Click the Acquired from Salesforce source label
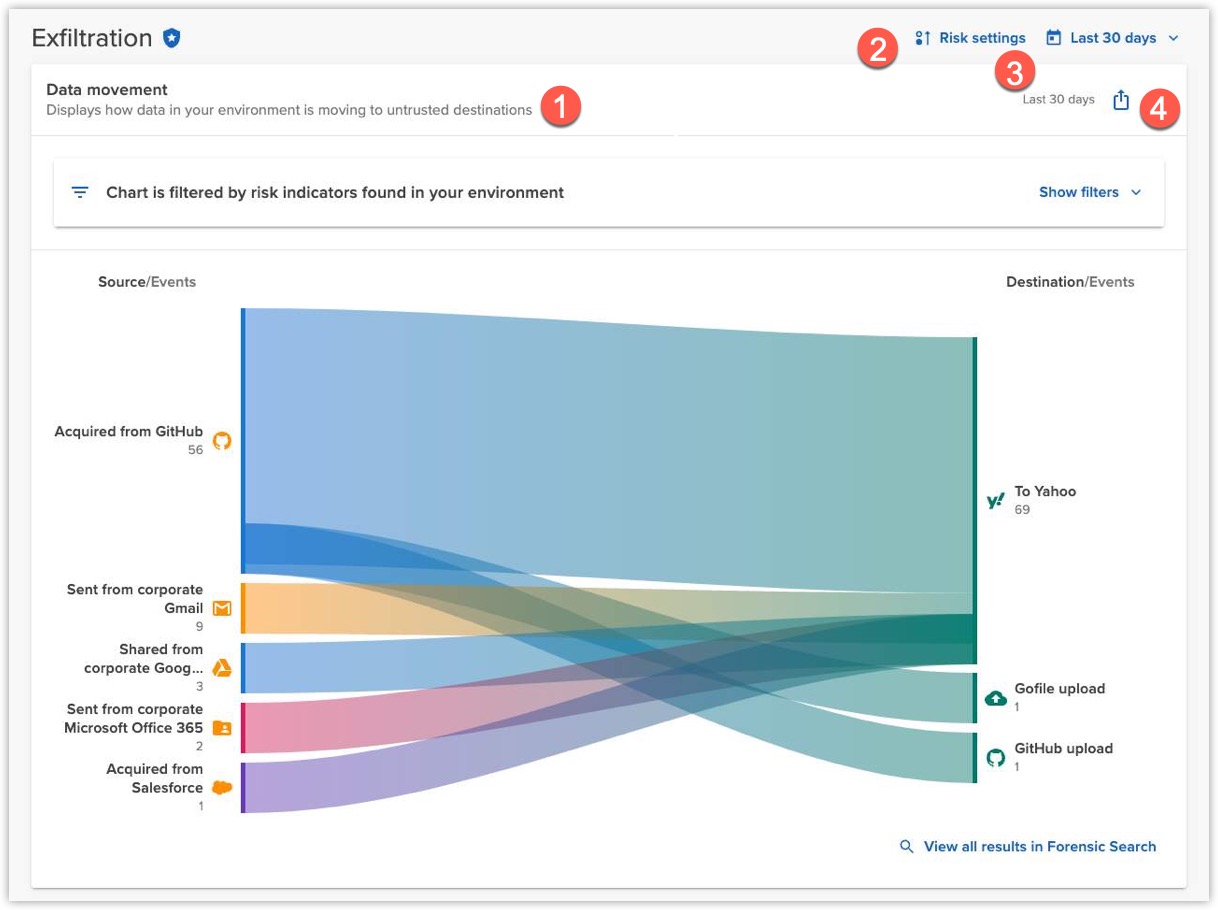This screenshot has width=1218, height=910. pos(155,777)
